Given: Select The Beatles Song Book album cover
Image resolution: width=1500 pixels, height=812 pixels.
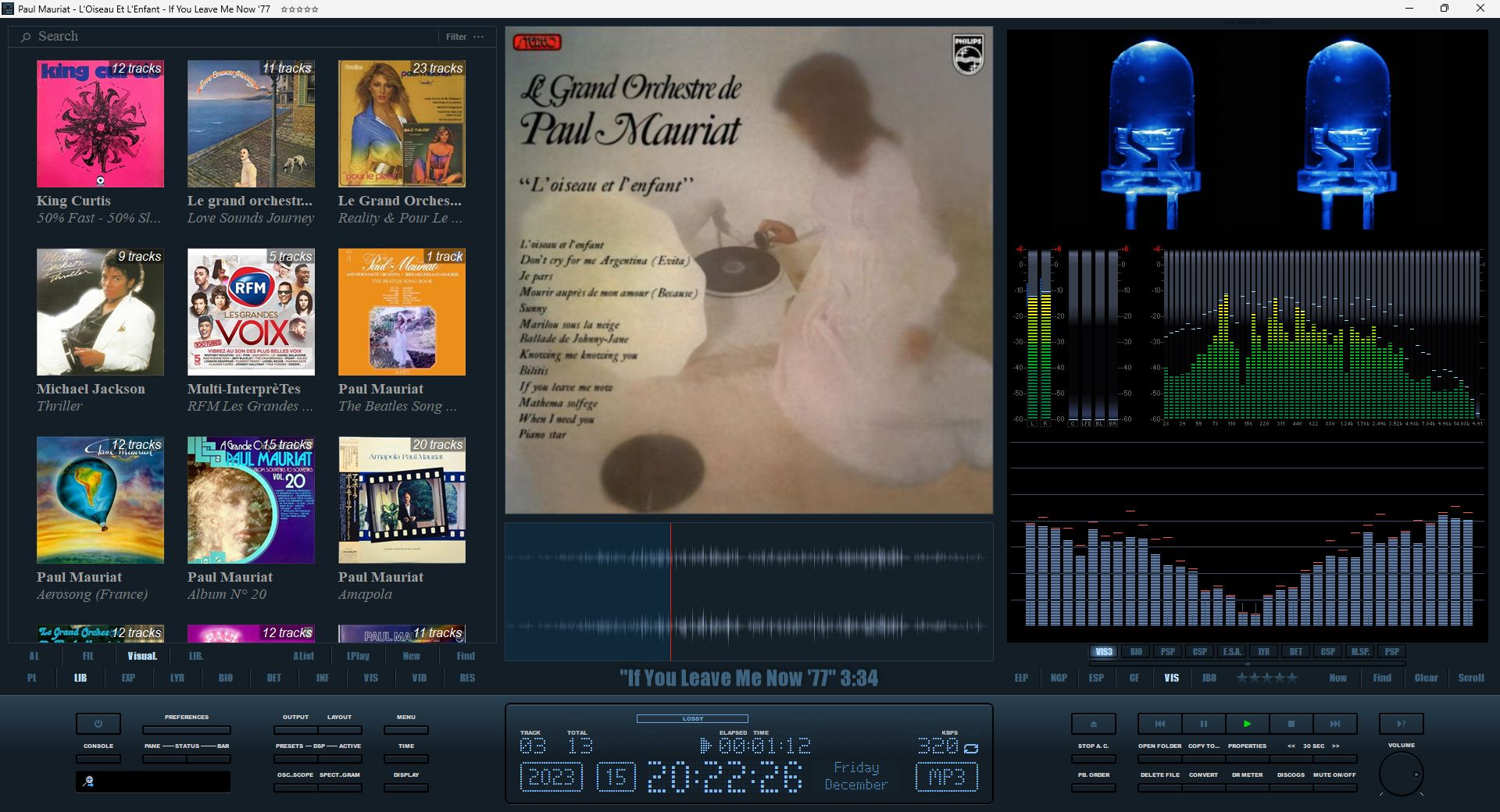Looking at the screenshot, I should [x=402, y=312].
